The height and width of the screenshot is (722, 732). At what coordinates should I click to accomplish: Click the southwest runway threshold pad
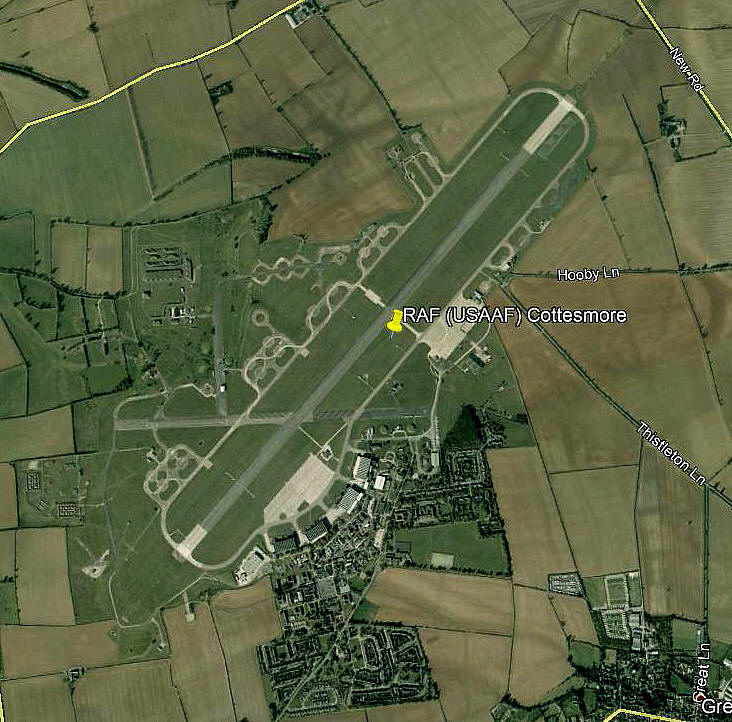click(191, 541)
